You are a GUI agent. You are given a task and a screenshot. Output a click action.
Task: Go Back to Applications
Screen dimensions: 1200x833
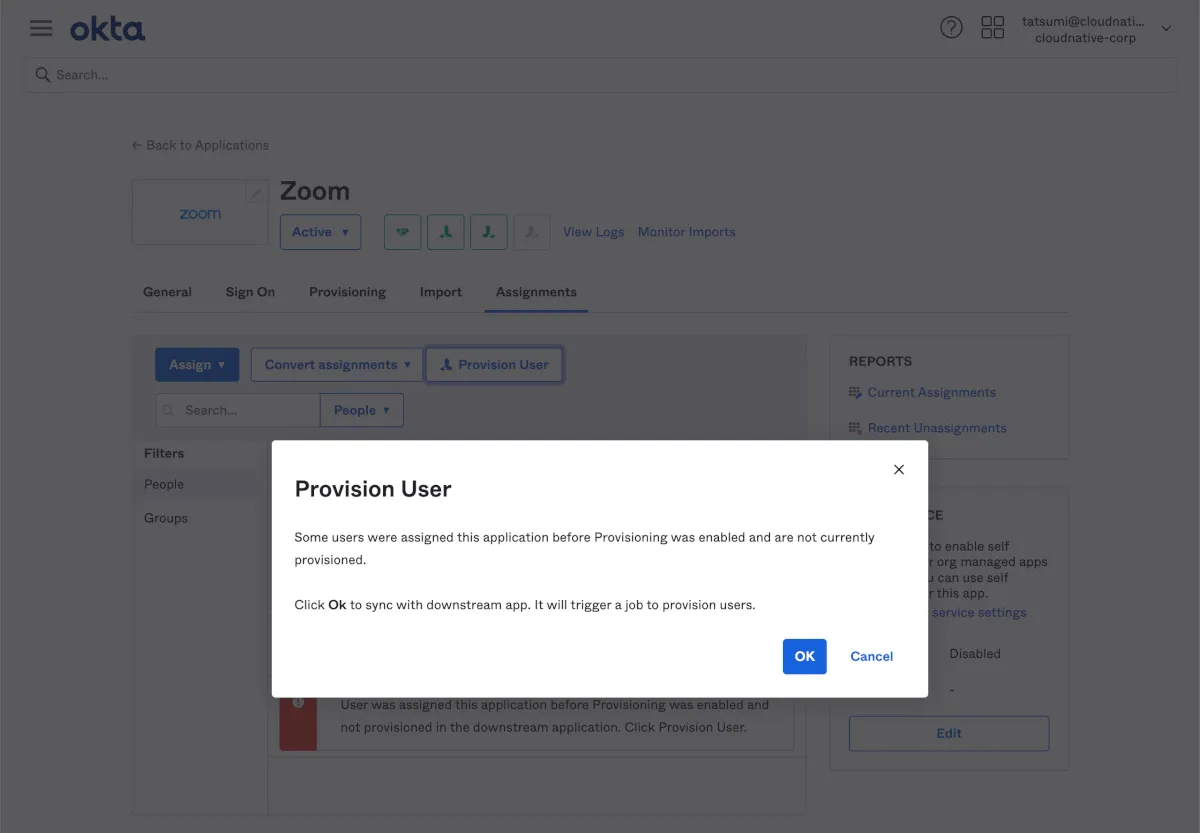tap(200, 145)
